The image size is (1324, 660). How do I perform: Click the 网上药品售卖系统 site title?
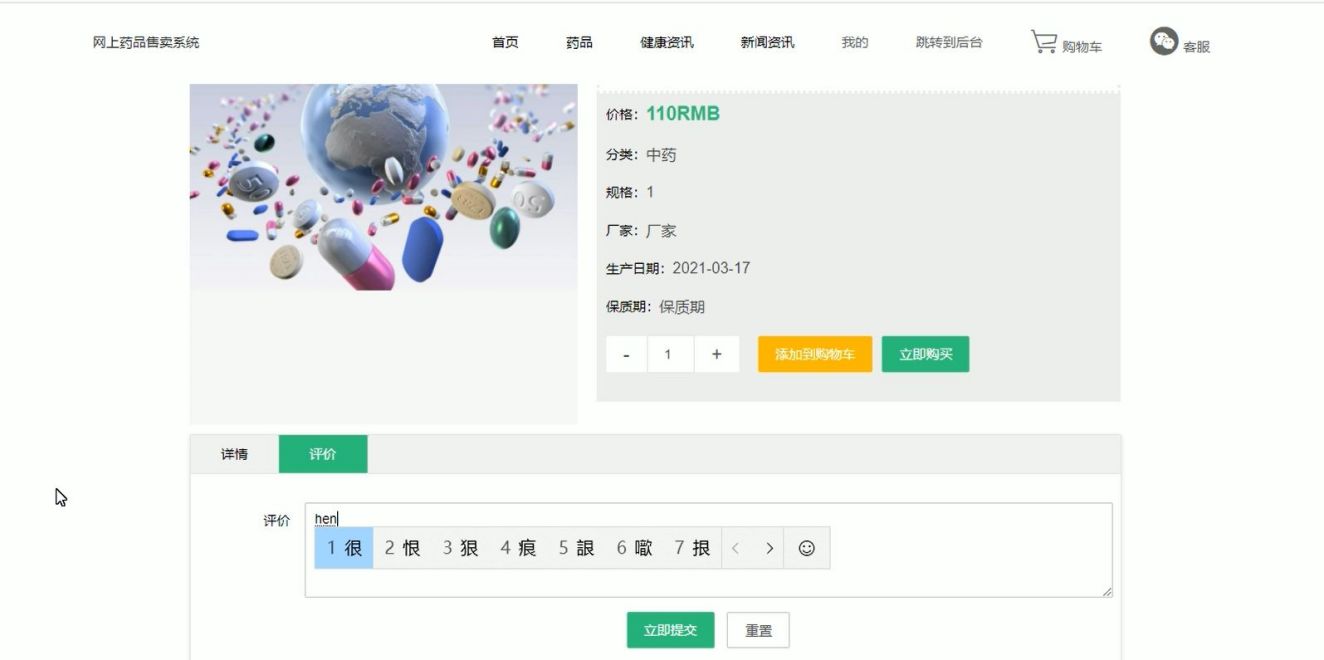146,42
